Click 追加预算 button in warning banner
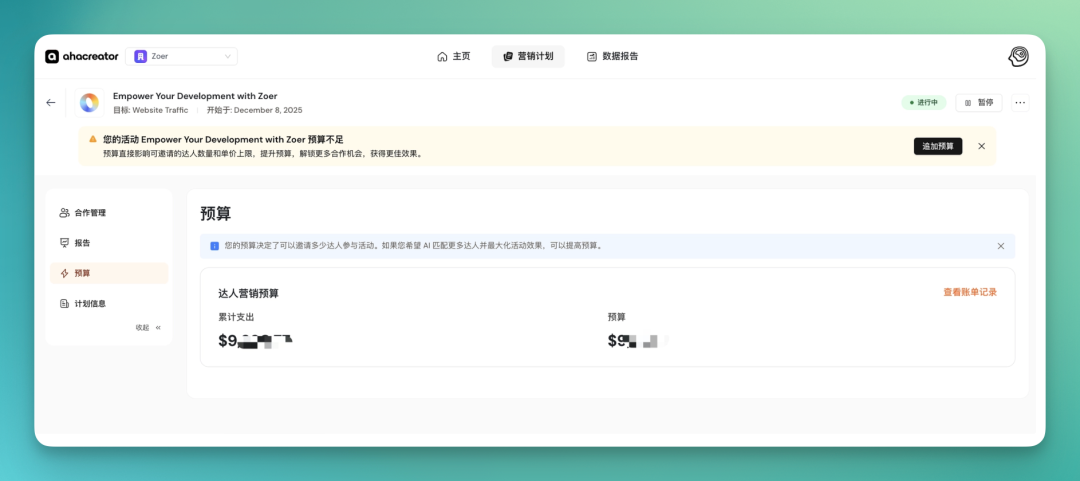 coord(937,146)
